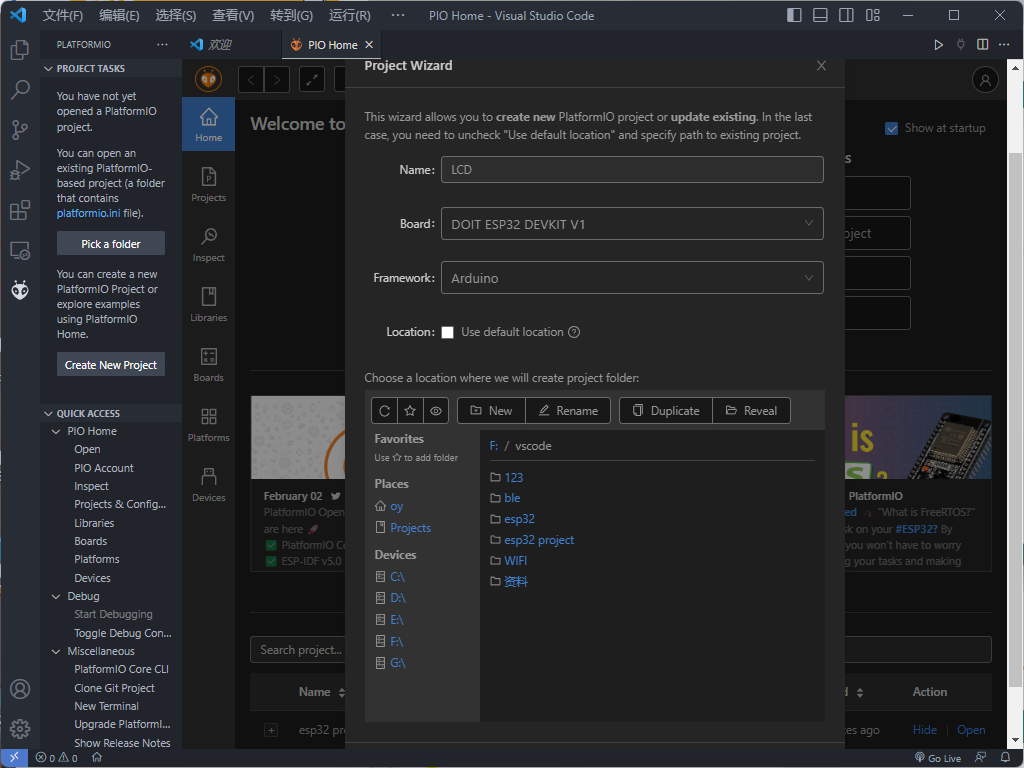Open the Framework dropdown showing Arduino
Screen dimensions: 1024x768
click(x=632, y=278)
